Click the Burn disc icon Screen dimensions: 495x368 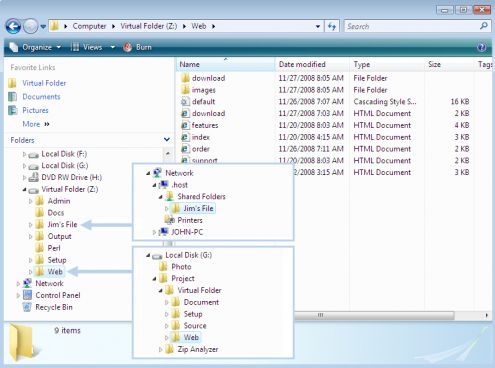tap(128, 47)
